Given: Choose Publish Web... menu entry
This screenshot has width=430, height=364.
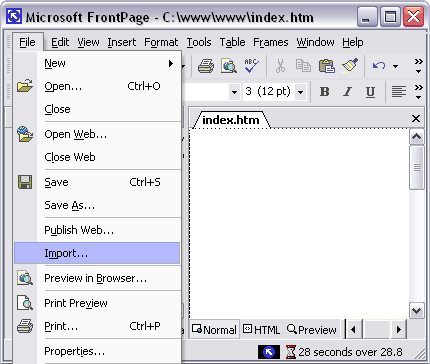Looking at the screenshot, I should pos(97,230).
